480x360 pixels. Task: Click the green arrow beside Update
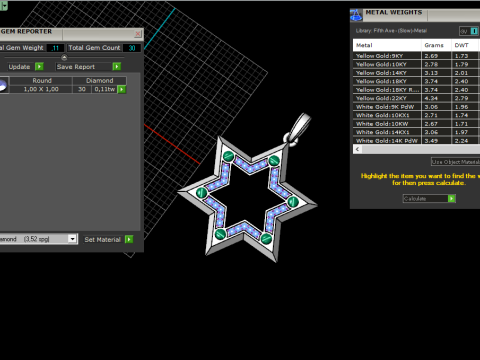coord(39,67)
